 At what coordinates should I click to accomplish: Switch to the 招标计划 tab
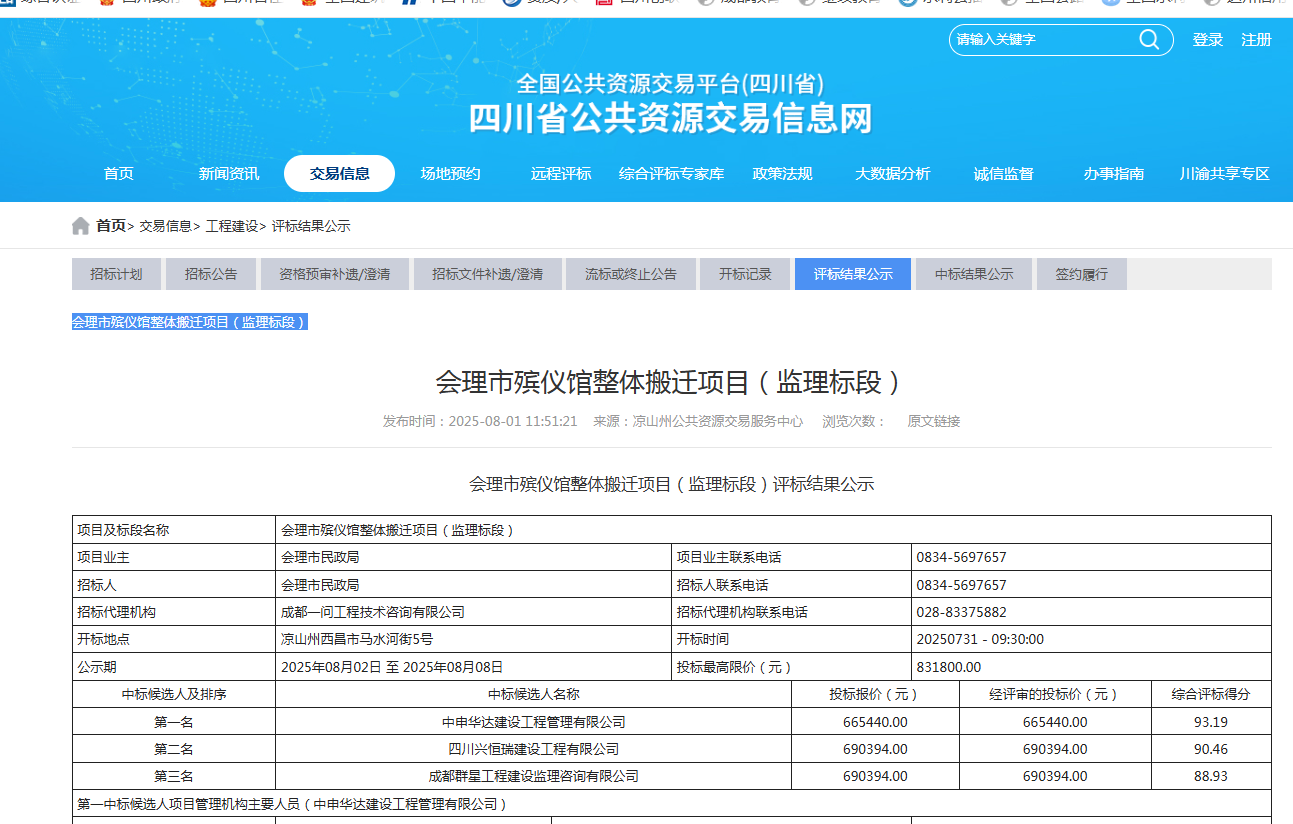point(116,274)
